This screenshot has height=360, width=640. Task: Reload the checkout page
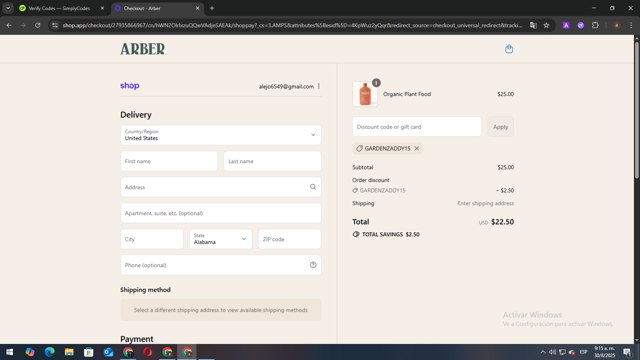pos(38,25)
